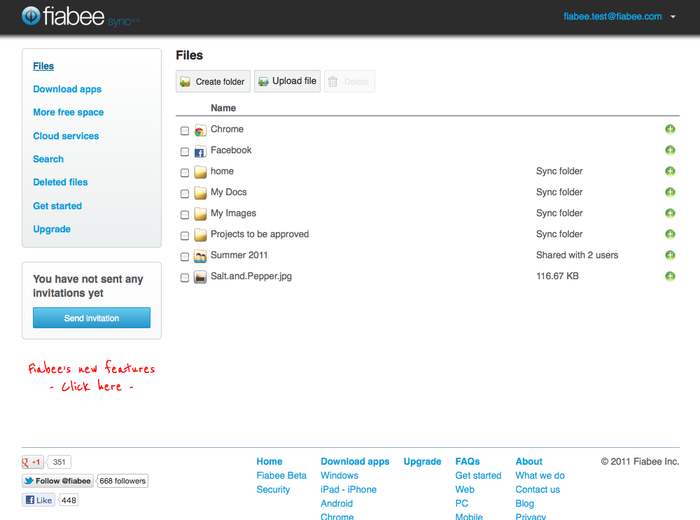Check the box next to Chrome
700x520 pixels.
coord(185,131)
